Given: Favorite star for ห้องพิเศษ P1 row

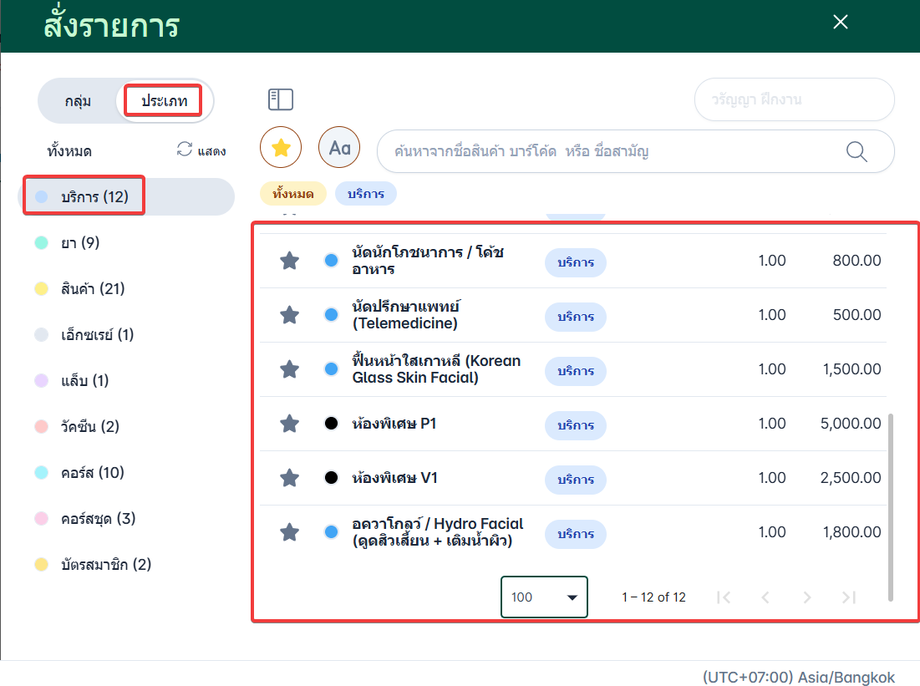Looking at the screenshot, I should (289, 424).
